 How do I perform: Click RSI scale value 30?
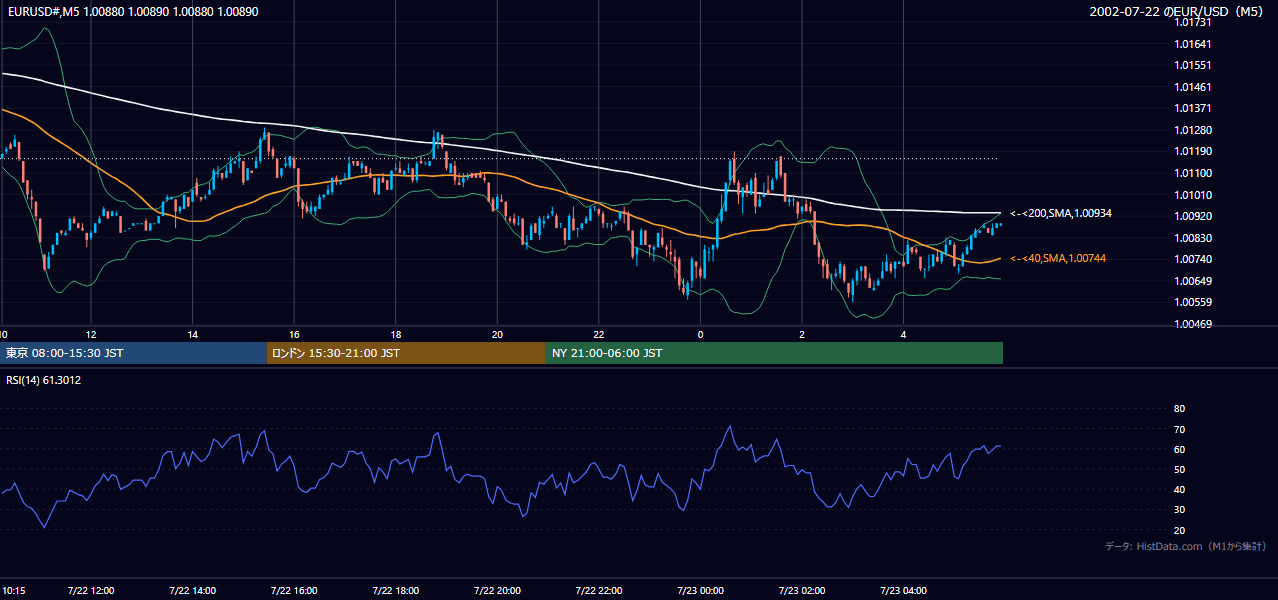[1179, 510]
